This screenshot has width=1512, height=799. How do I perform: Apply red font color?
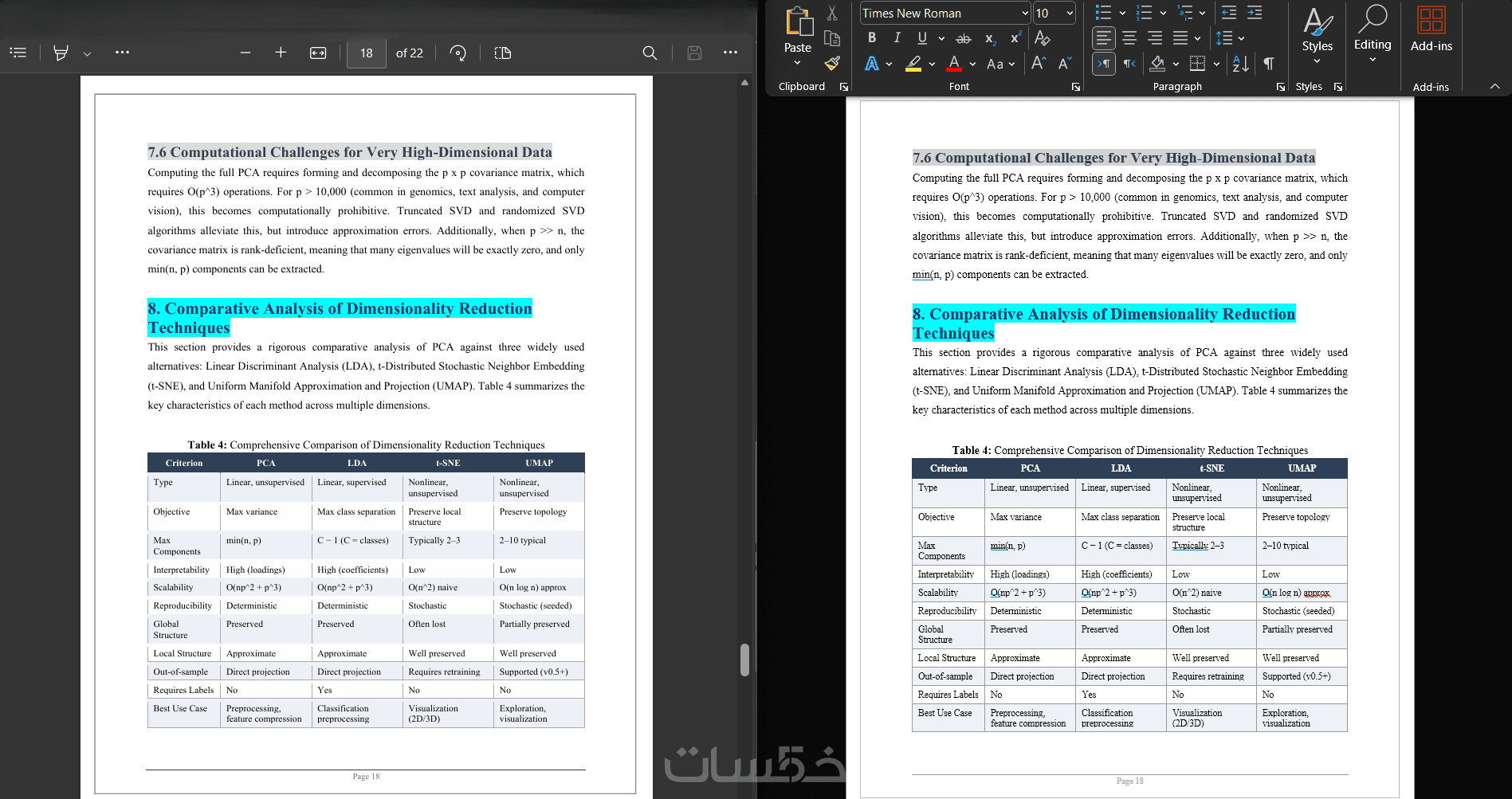click(x=954, y=64)
